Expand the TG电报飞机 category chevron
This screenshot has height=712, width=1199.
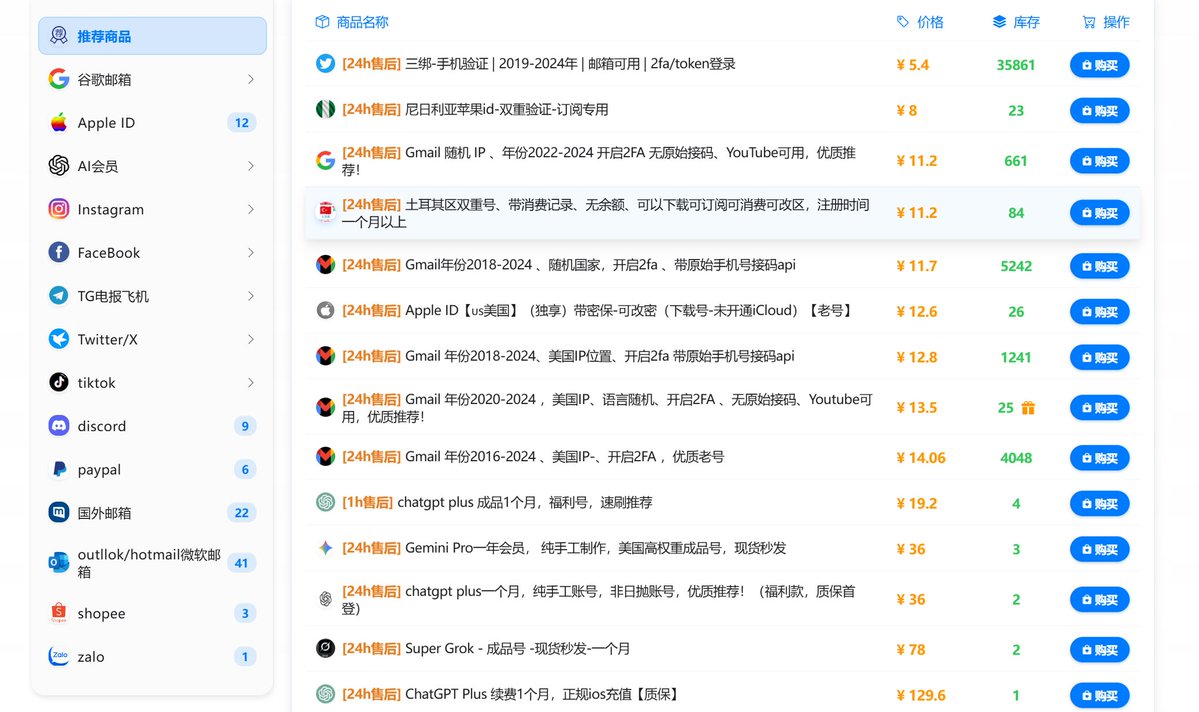click(251, 295)
